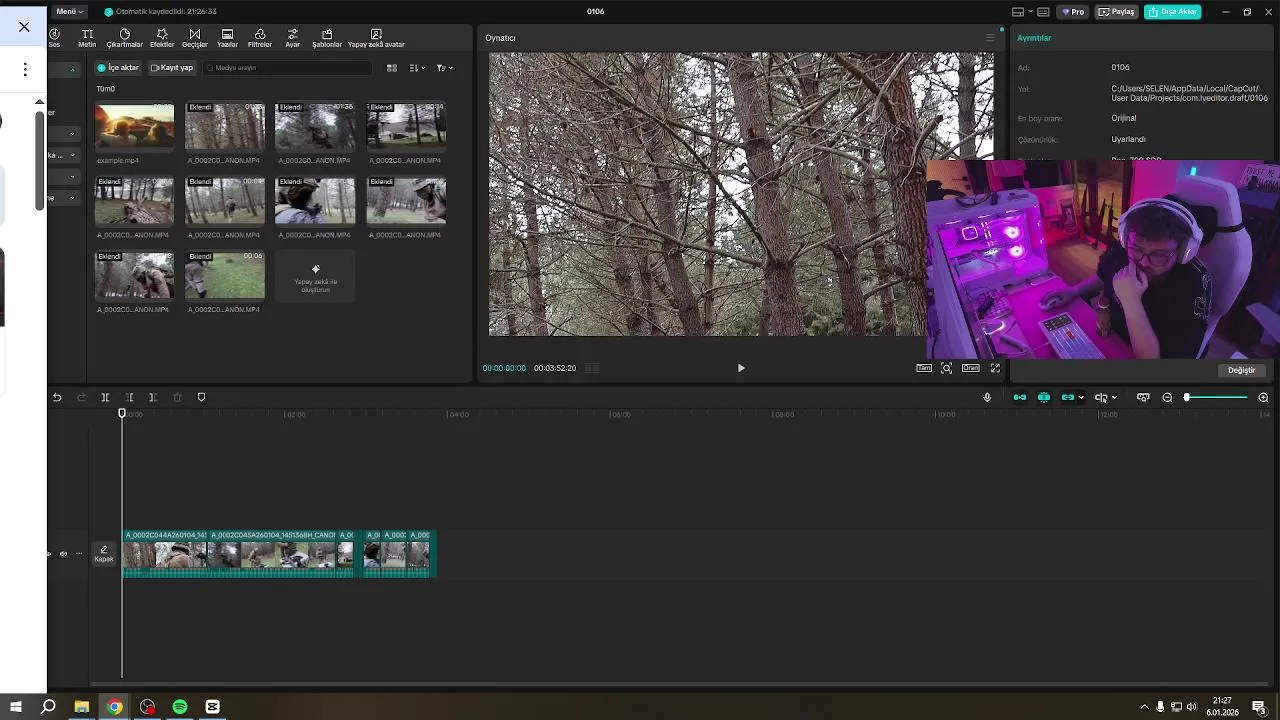Toggle linkage option on timeline
The height and width of the screenshot is (720, 1280).
pos(1068,397)
